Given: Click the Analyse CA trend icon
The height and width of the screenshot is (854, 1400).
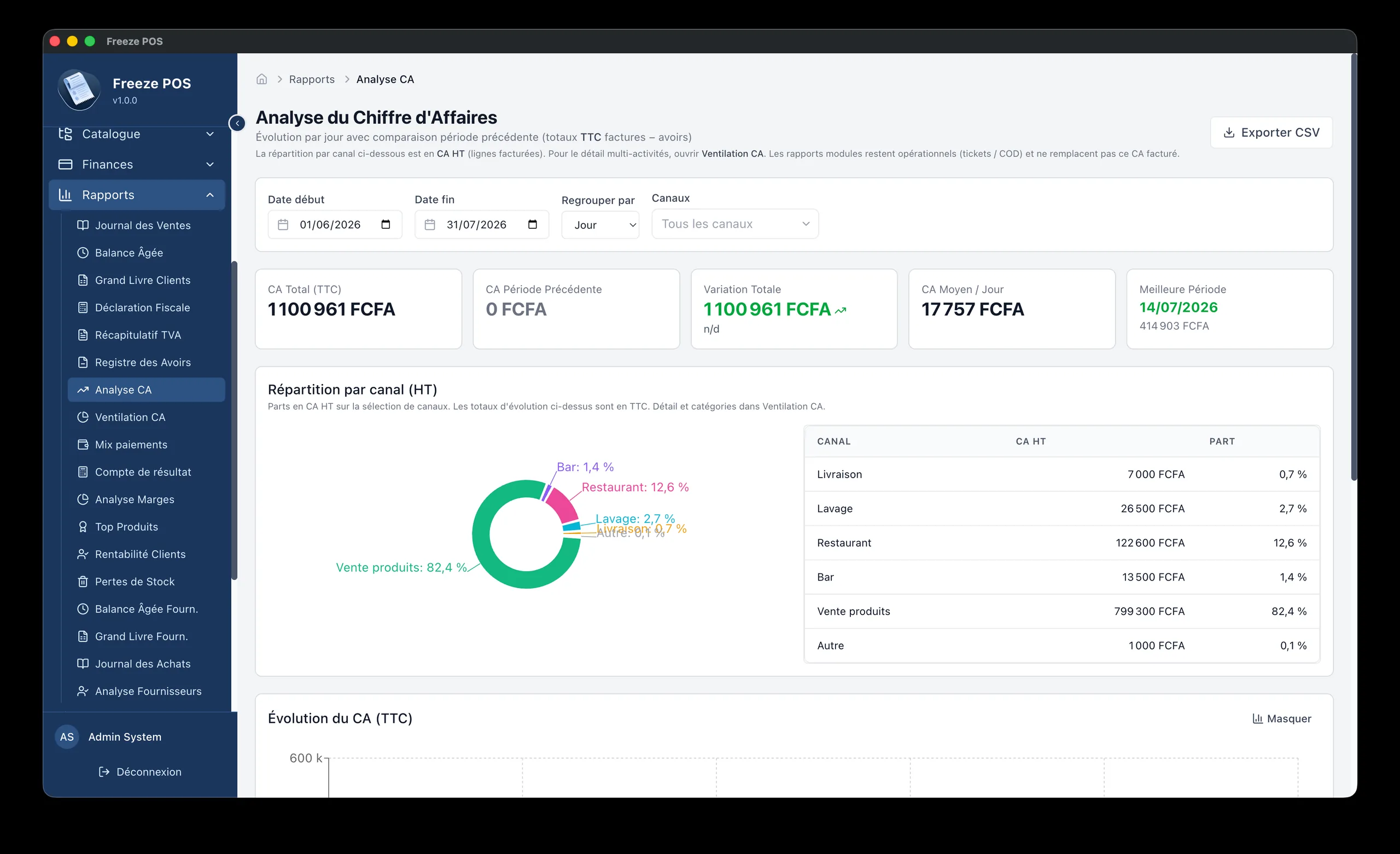Looking at the screenshot, I should tap(83, 390).
